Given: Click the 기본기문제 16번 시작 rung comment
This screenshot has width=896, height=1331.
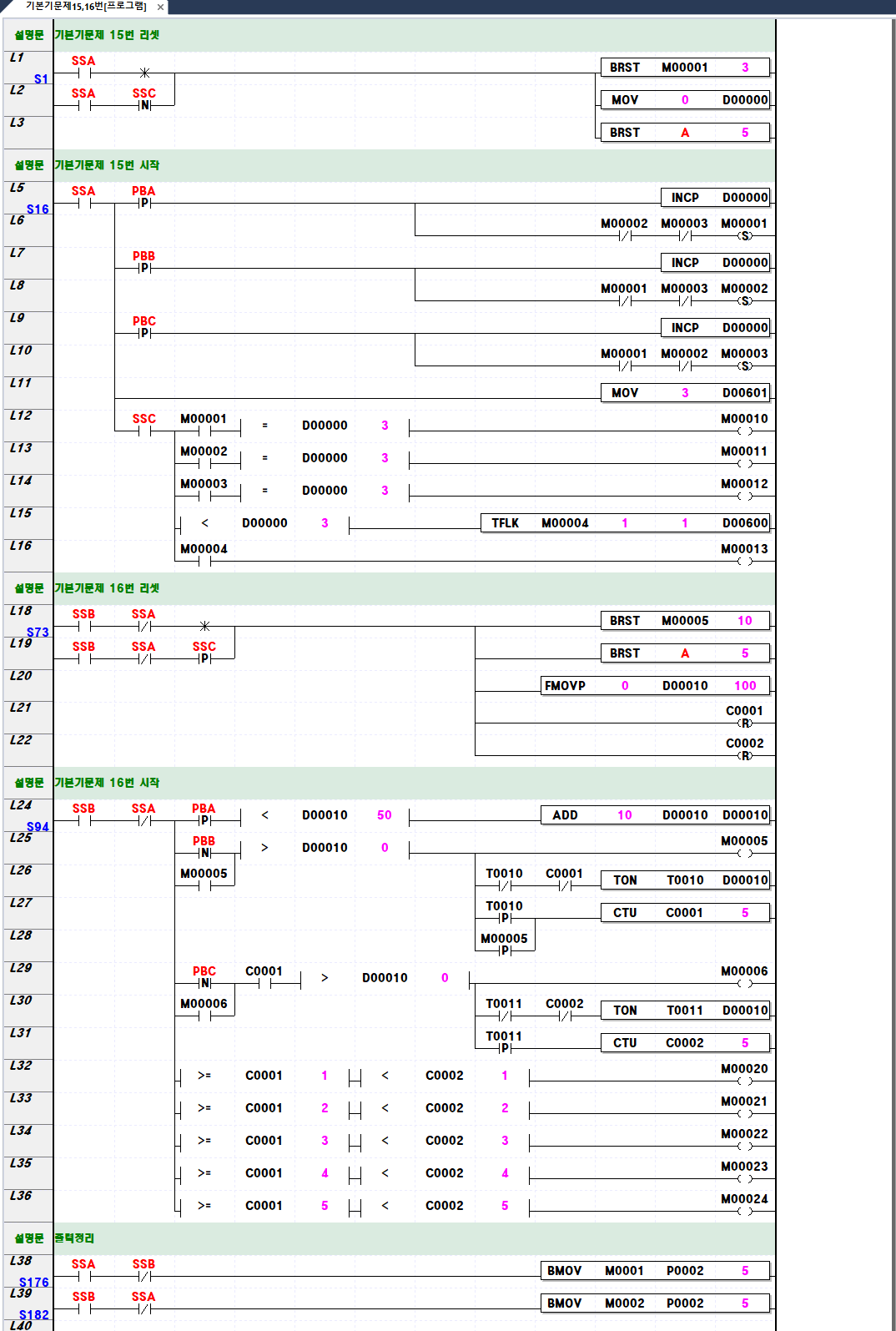Looking at the screenshot, I should (x=107, y=783).
